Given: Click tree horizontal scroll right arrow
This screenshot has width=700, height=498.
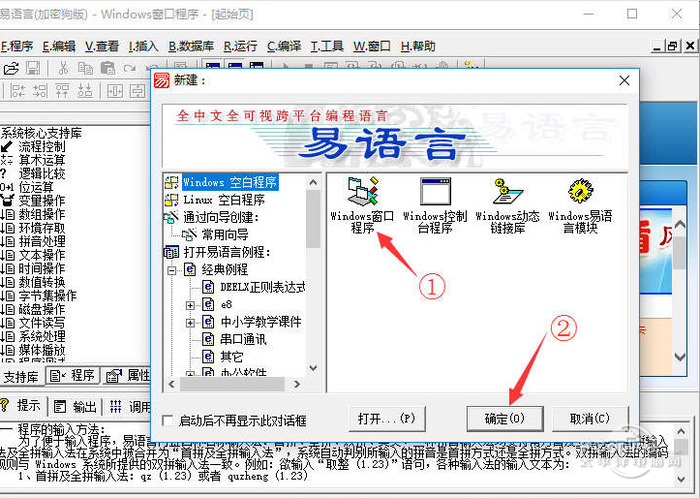Looking at the screenshot, I should click(x=297, y=384).
